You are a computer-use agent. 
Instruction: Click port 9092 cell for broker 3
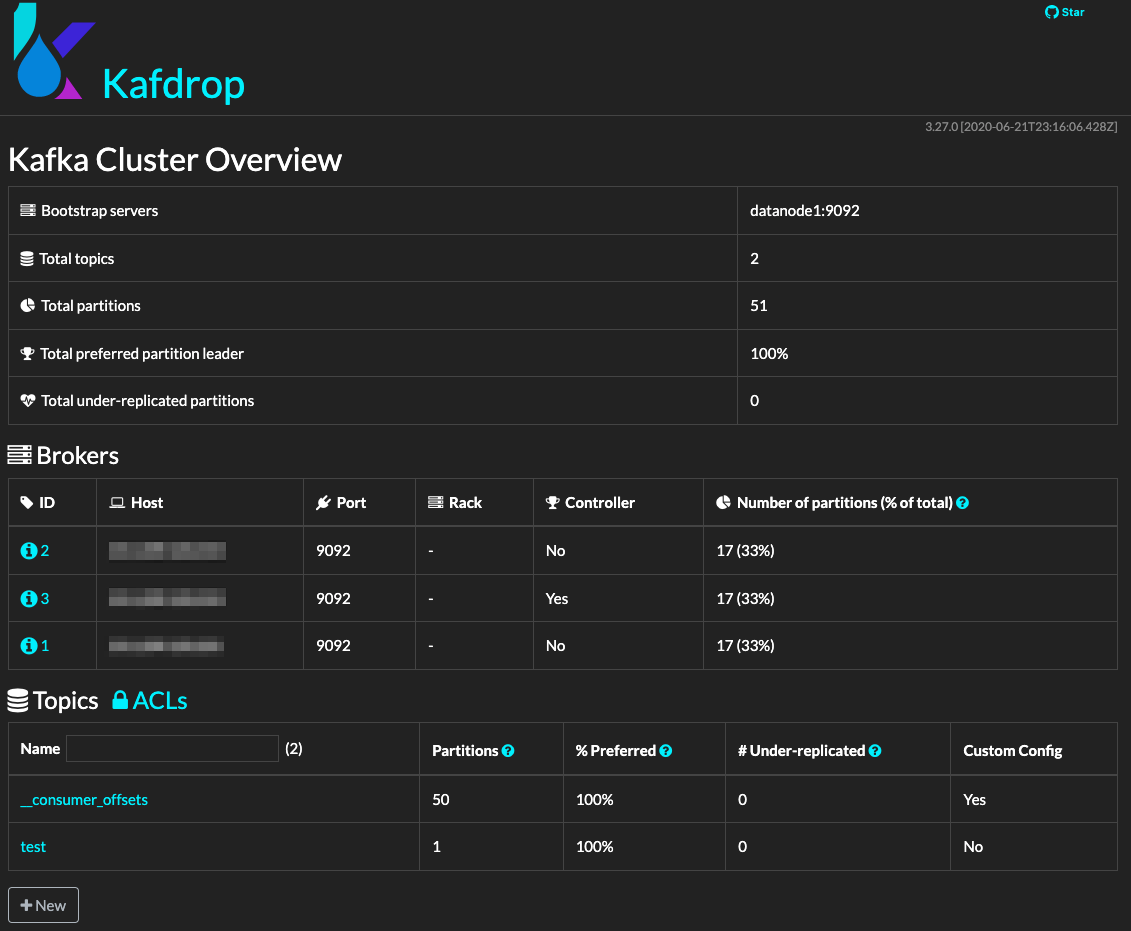coord(333,599)
